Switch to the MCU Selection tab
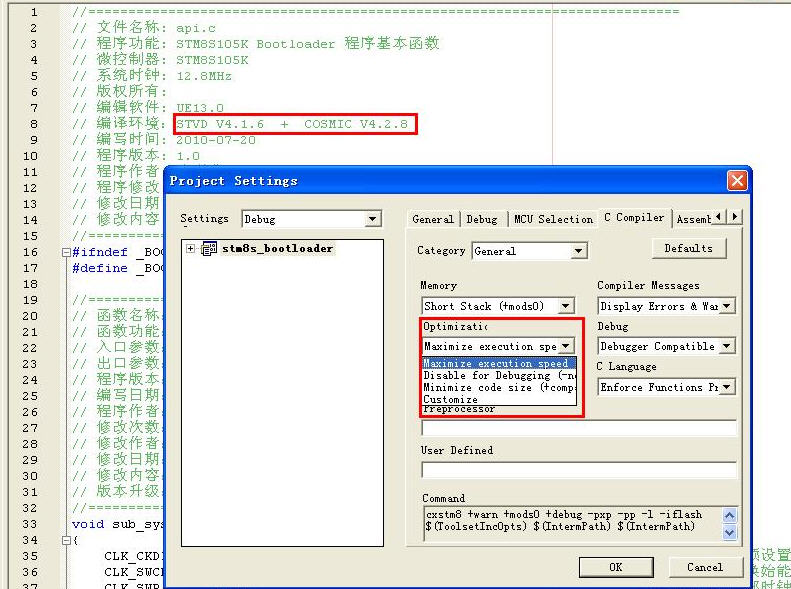The image size is (791, 589). point(552,219)
